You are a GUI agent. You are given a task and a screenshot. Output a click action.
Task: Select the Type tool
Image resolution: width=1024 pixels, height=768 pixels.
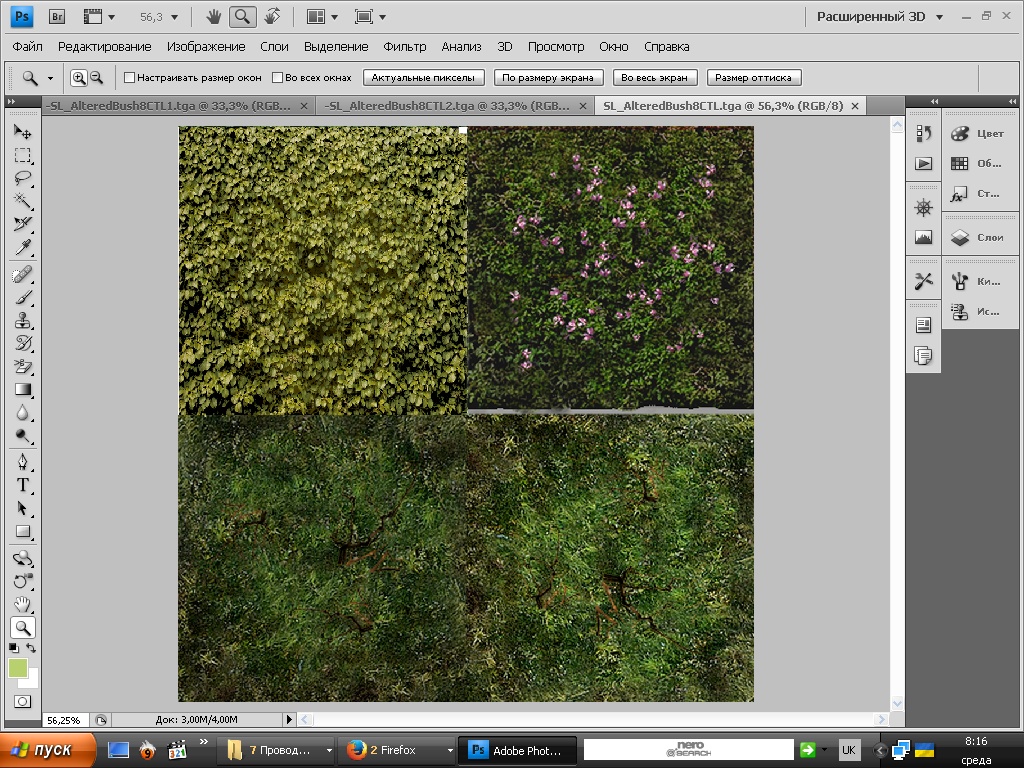[x=22, y=485]
